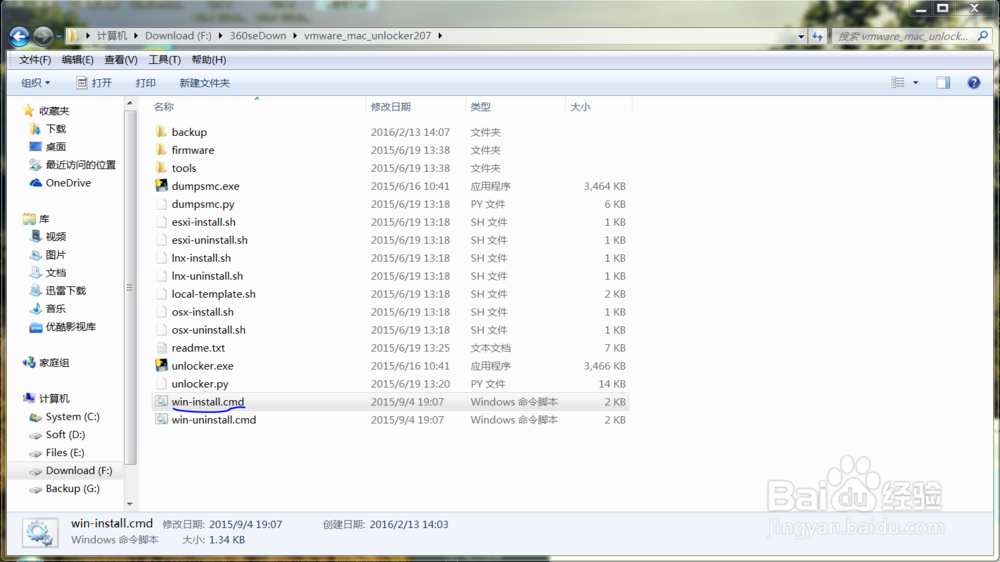The width and height of the screenshot is (1000, 562).
Task: Click the 打印 toolbar button
Action: pyautogui.click(x=145, y=82)
